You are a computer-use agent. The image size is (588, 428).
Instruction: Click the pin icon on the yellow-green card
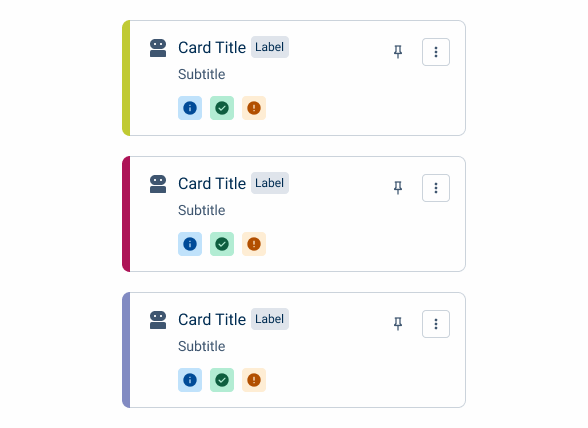[x=398, y=52]
